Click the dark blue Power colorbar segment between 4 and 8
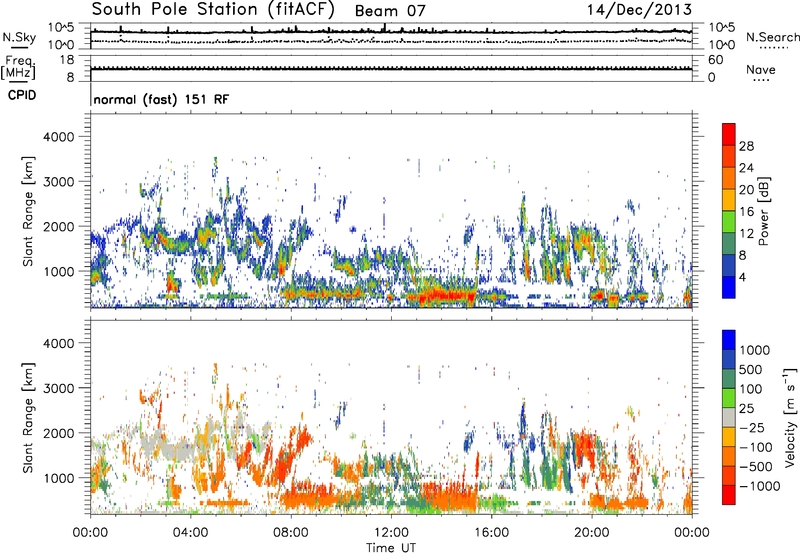 pyautogui.click(x=729, y=265)
